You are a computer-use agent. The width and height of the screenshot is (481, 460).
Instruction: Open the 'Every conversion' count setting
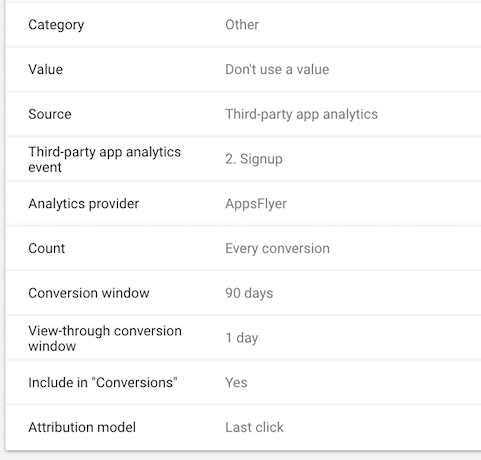pyautogui.click(x=277, y=249)
